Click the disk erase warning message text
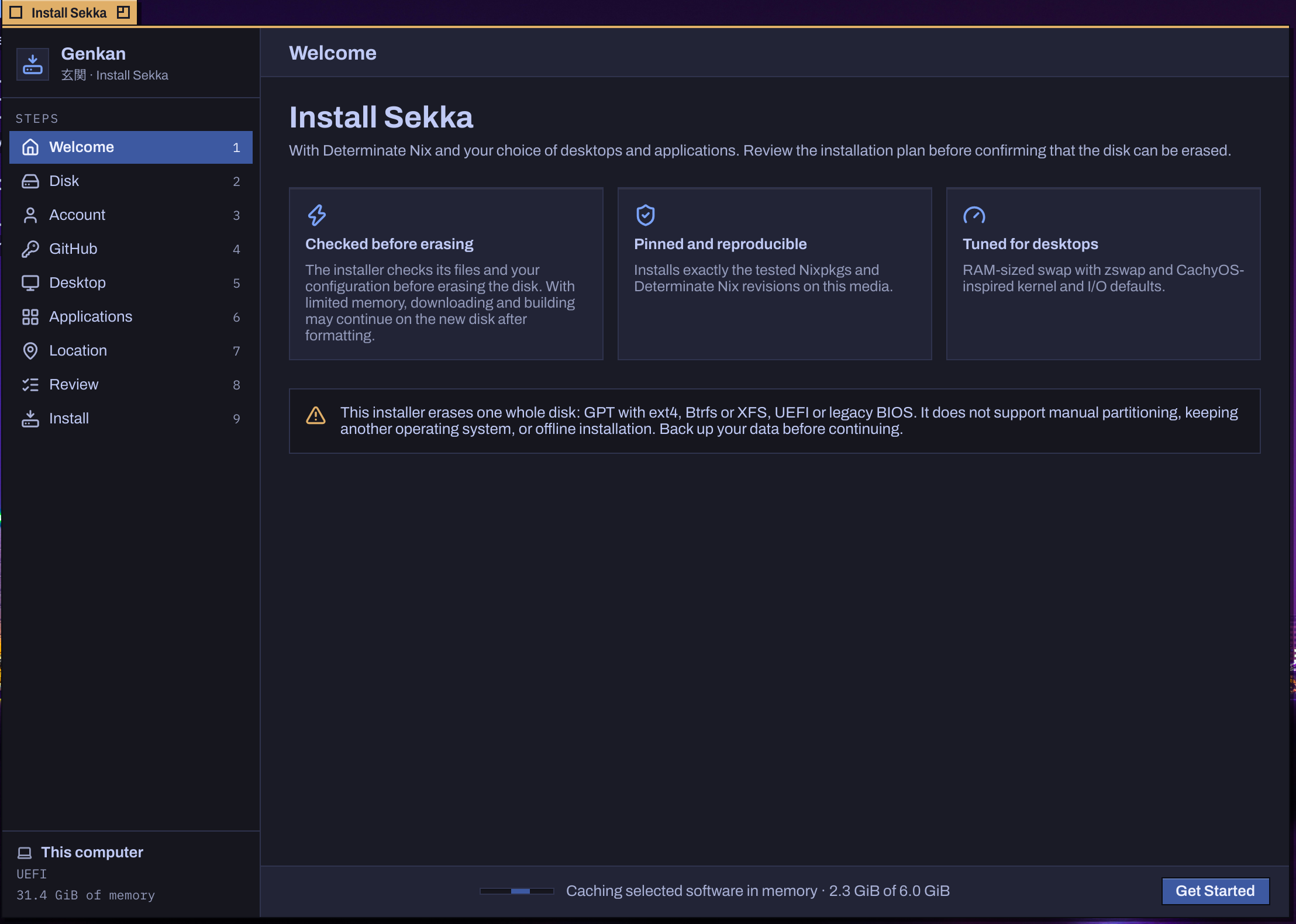 [x=789, y=421]
